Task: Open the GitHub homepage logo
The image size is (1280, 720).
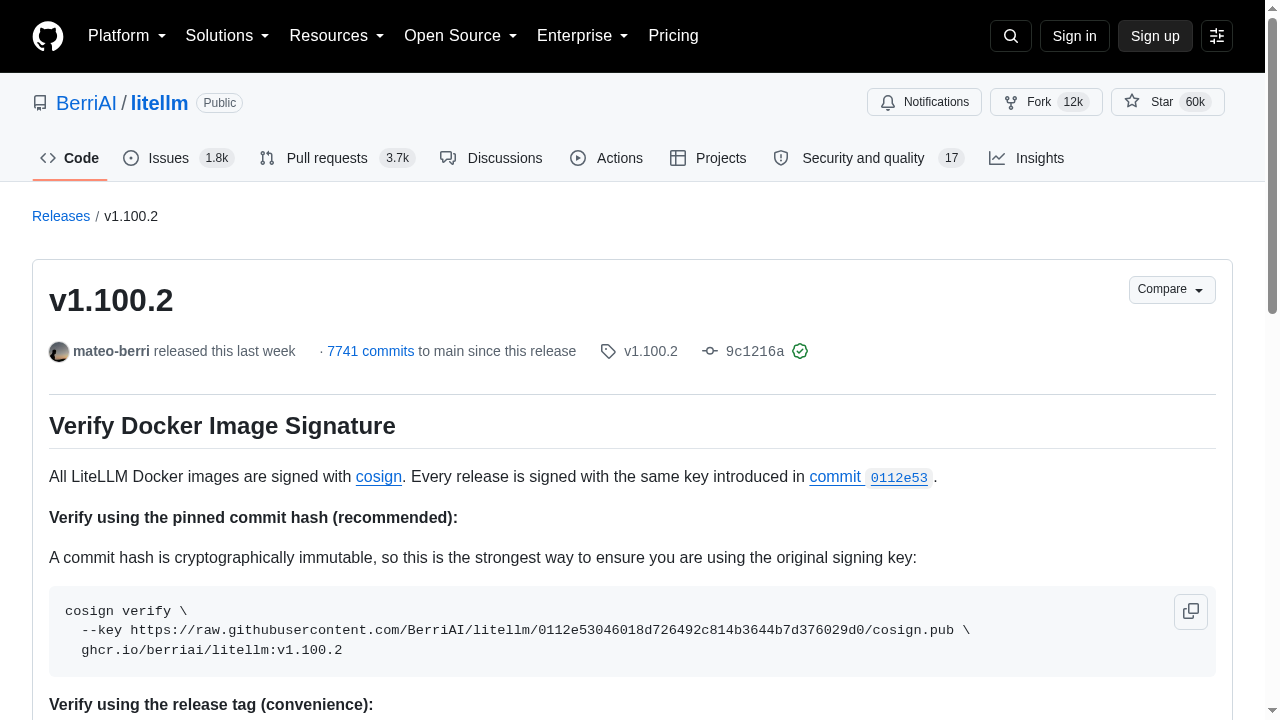Action: click(48, 36)
